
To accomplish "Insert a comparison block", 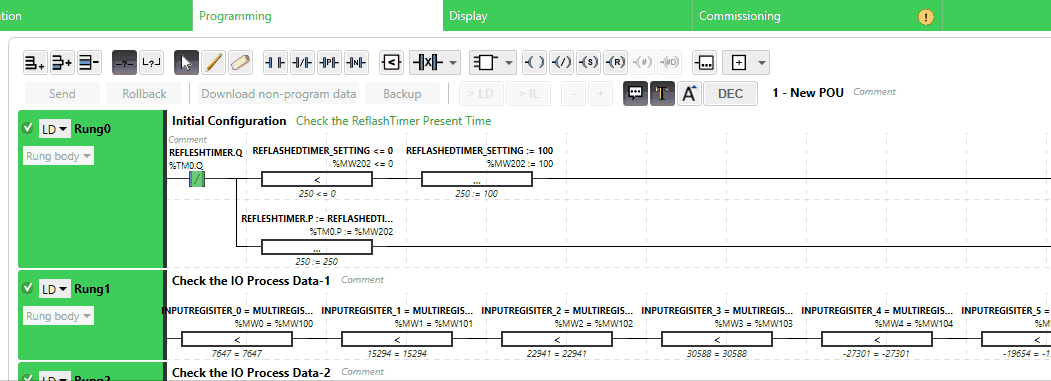I will 391,63.
